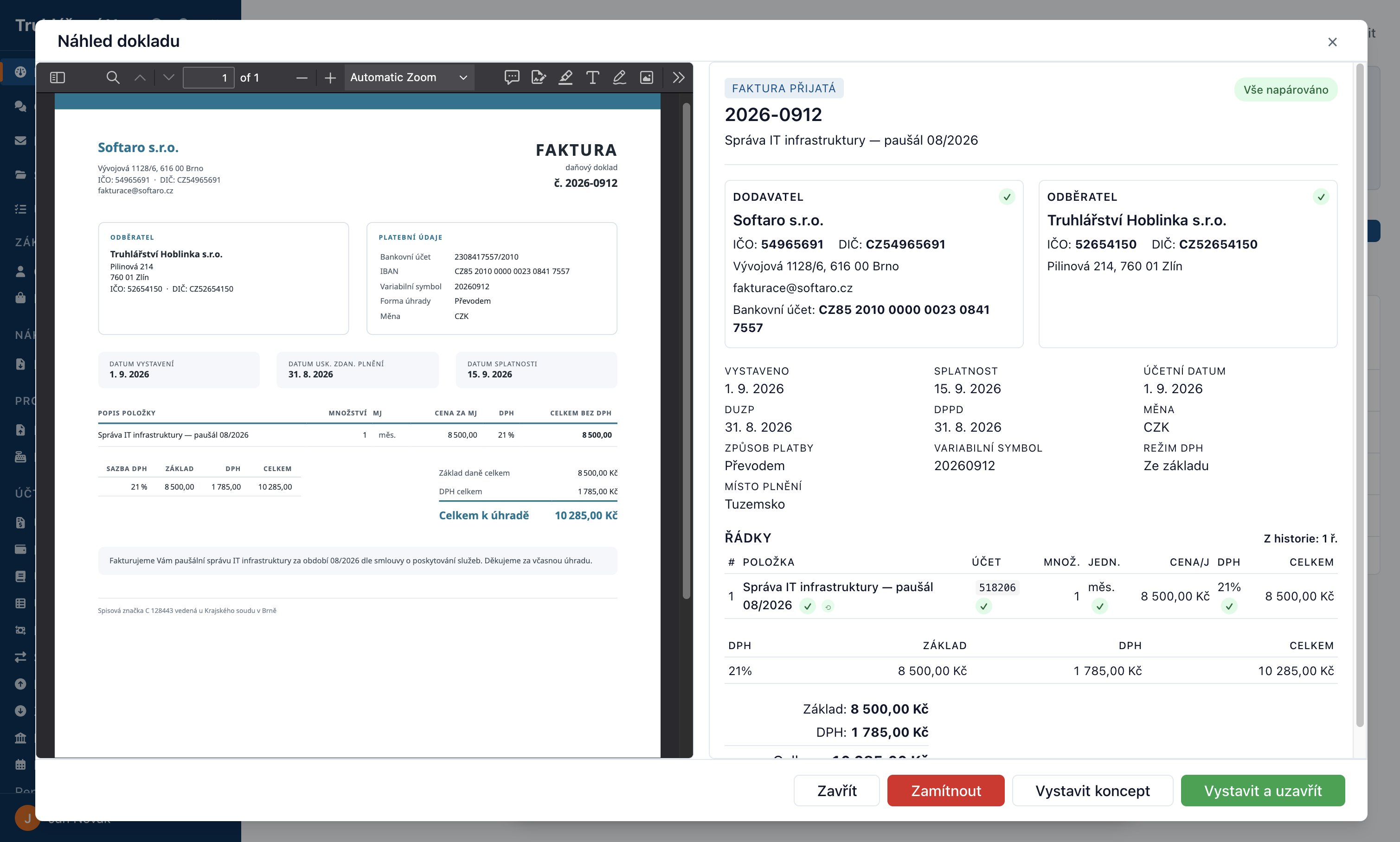Viewport: 1400px width, 842px height.
Task: Zoom in the PDF with plus button
Action: pyautogui.click(x=330, y=77)
